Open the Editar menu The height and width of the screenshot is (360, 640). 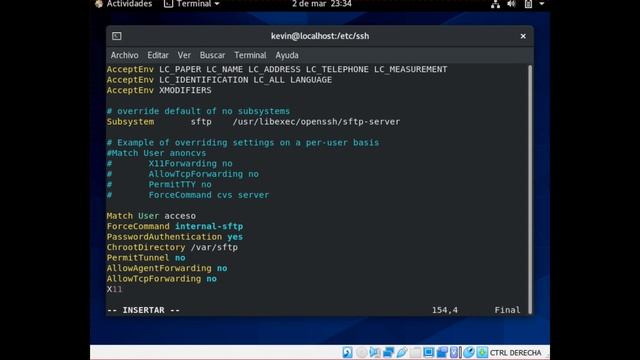click(x=158, y=55)
